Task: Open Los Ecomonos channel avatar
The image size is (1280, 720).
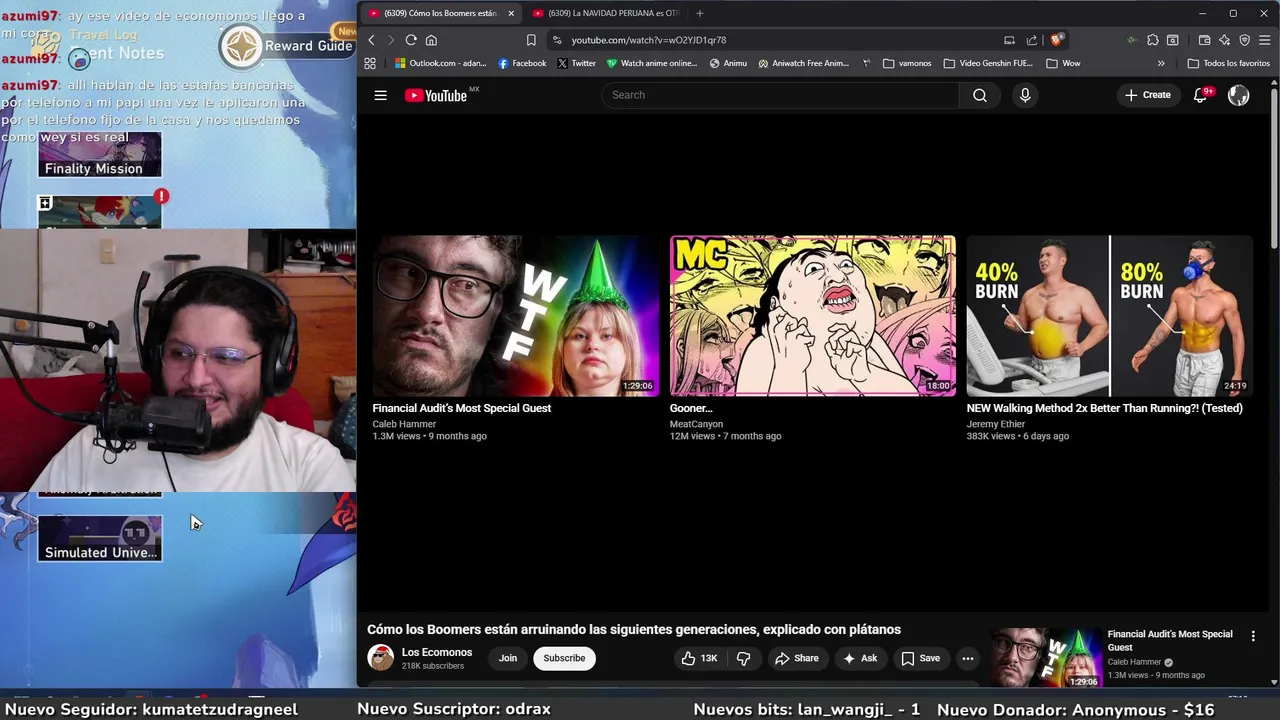Action: 380,658
